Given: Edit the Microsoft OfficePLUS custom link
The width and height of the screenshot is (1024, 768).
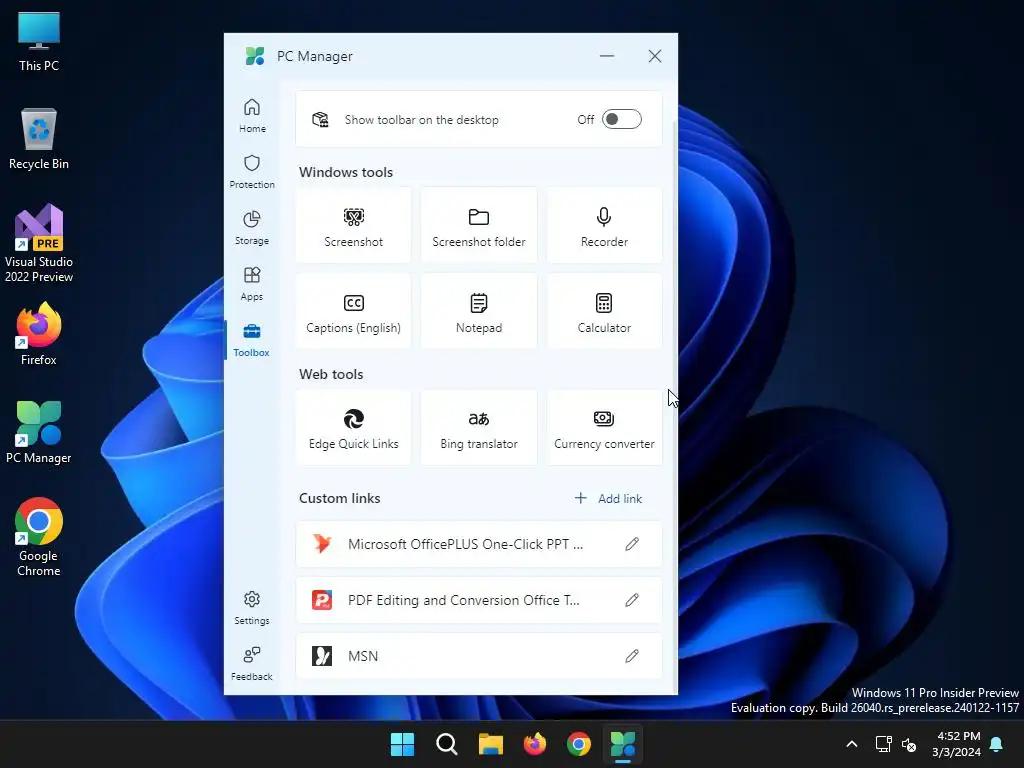Looking at the screenshot, I should click(632, 544).
